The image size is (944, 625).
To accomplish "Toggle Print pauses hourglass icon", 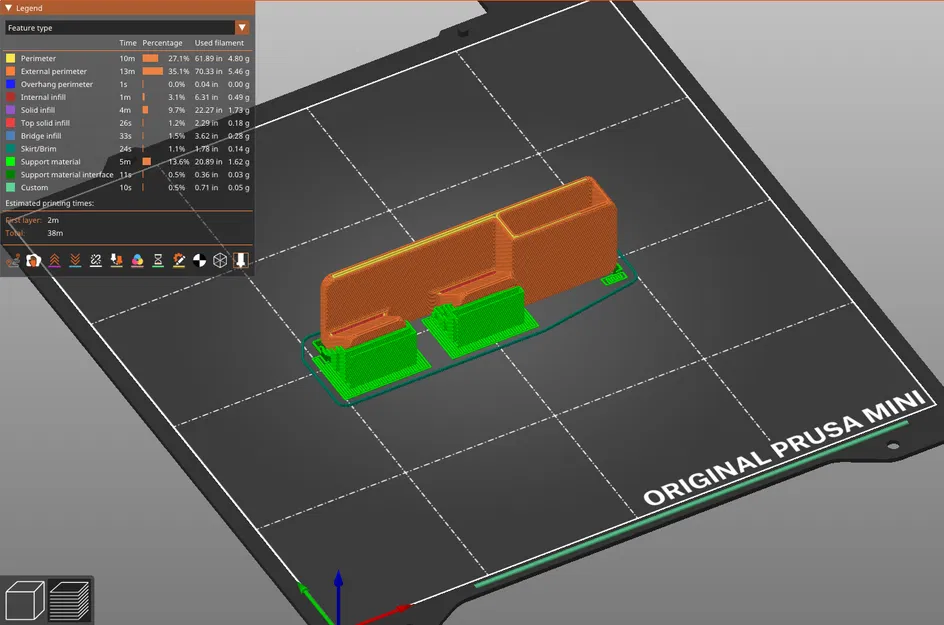I will (158, 260).
